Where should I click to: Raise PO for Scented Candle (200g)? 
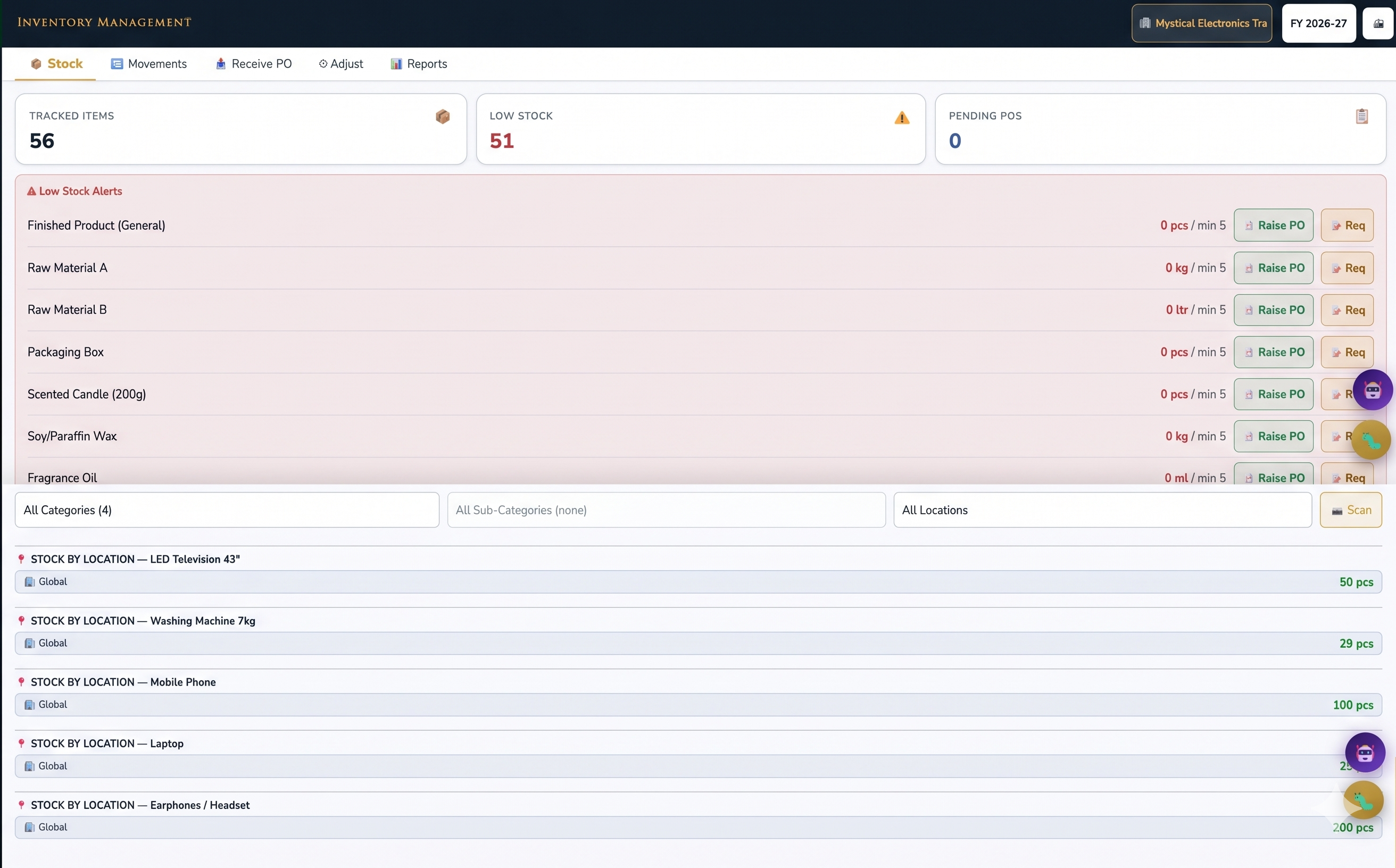pyautogui.click(x=1273, y=394)
